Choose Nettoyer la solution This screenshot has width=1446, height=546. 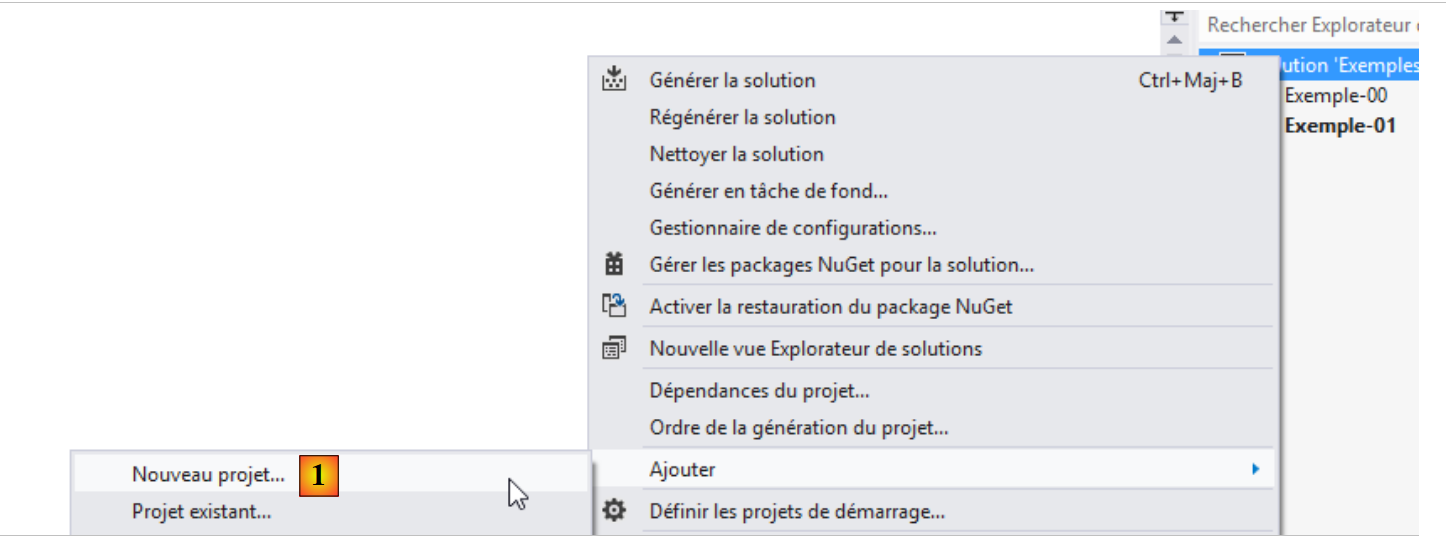click(x=736, y=154)
